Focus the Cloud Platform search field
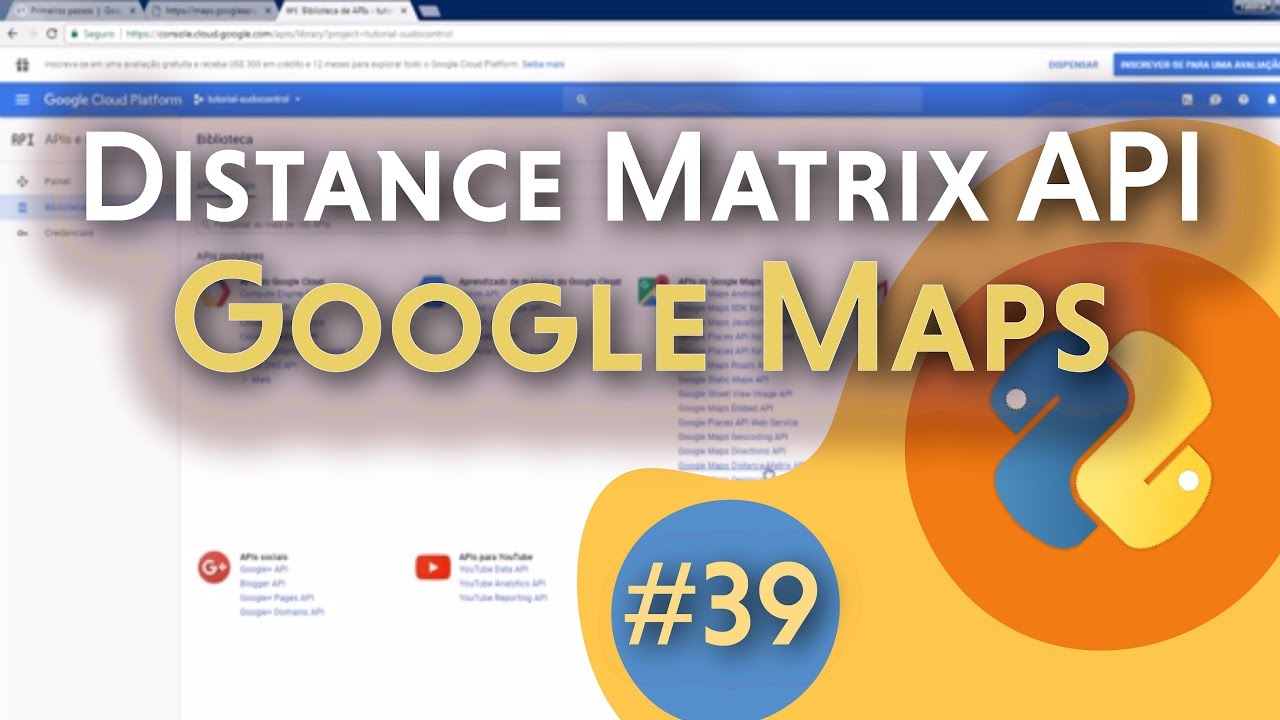Screen dimensions: 1280x720 click(x=742, y=100)
